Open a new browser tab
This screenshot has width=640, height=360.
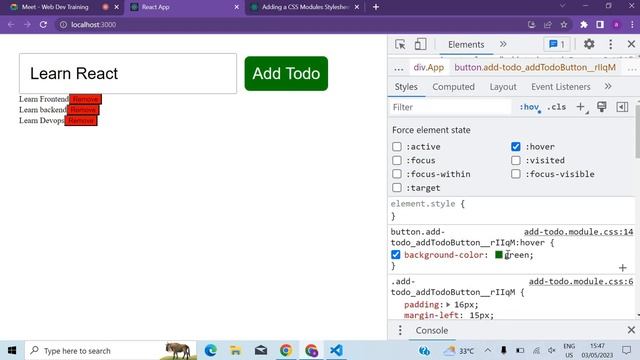point(376,7)
